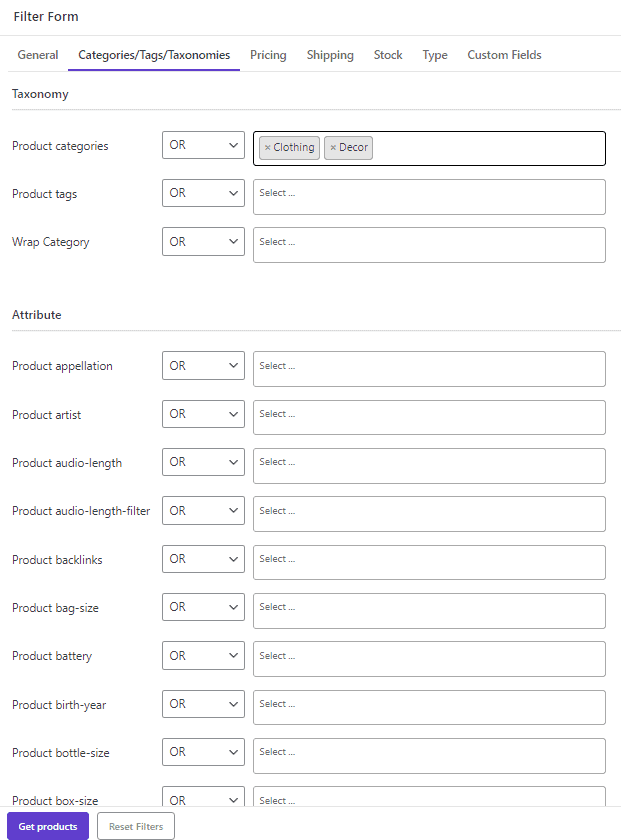Viewport: 621px width, 840px height.
Task: Open the Product backlinks operator dropdown
Action: click(202, 558)
